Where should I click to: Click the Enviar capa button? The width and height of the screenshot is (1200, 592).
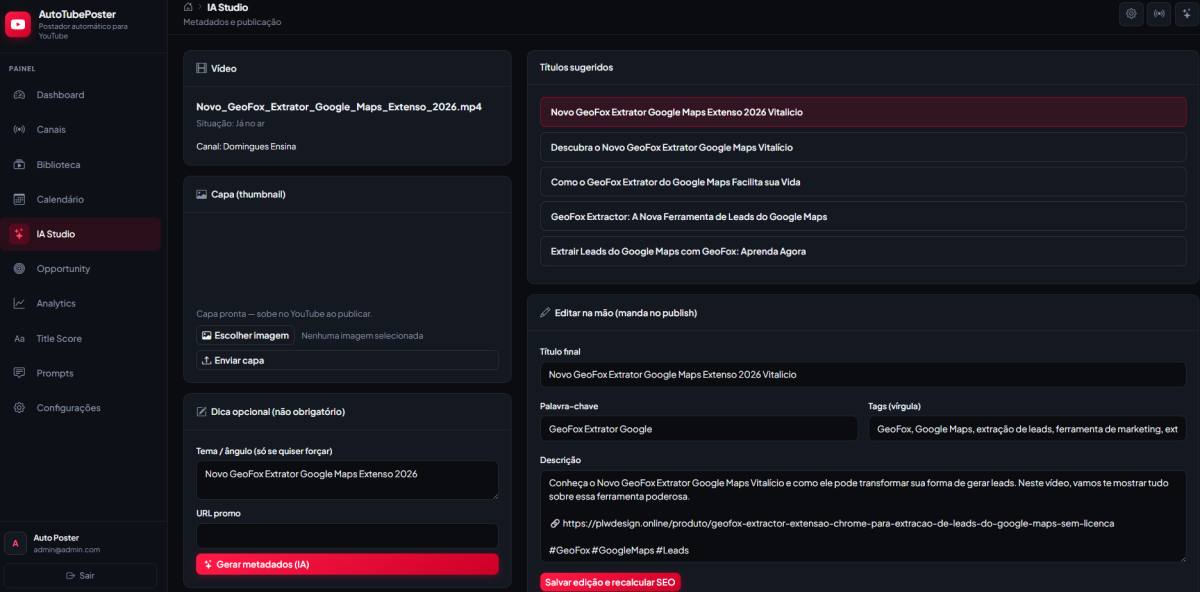click(x=347, y=360)
